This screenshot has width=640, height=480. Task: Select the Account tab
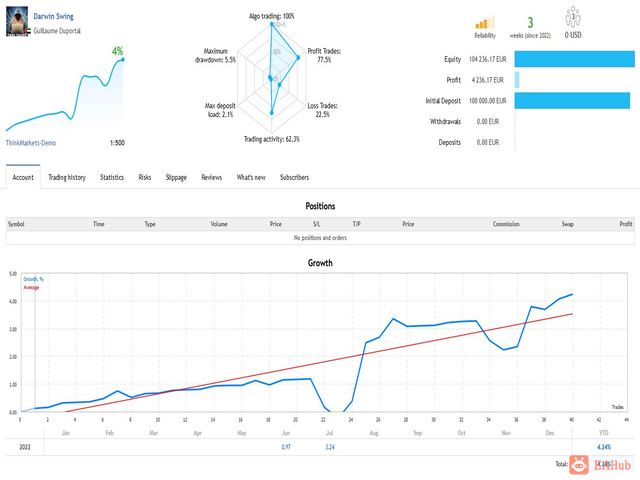click(23, 177)
